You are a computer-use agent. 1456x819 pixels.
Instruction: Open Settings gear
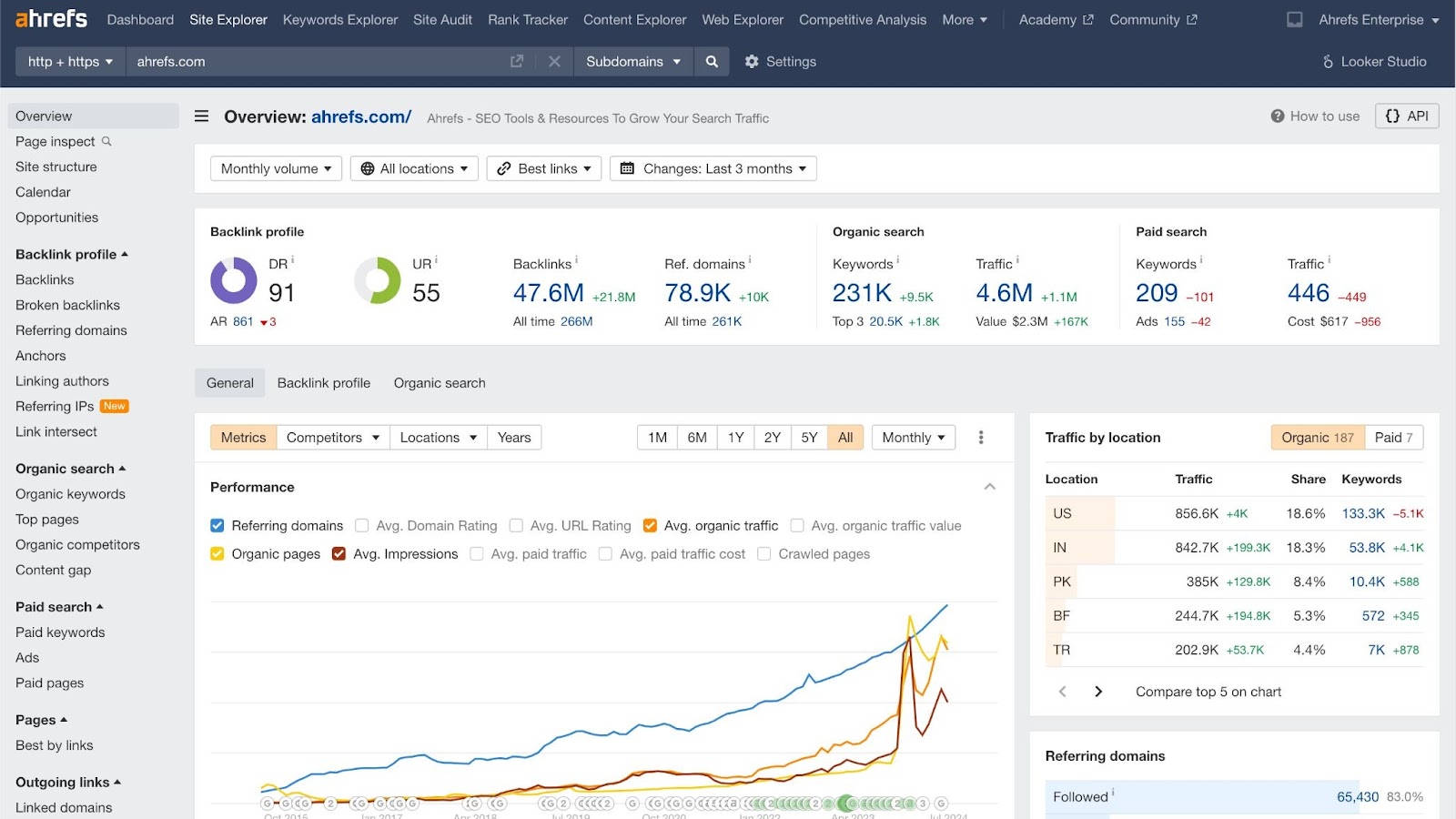tap(752, 61)
